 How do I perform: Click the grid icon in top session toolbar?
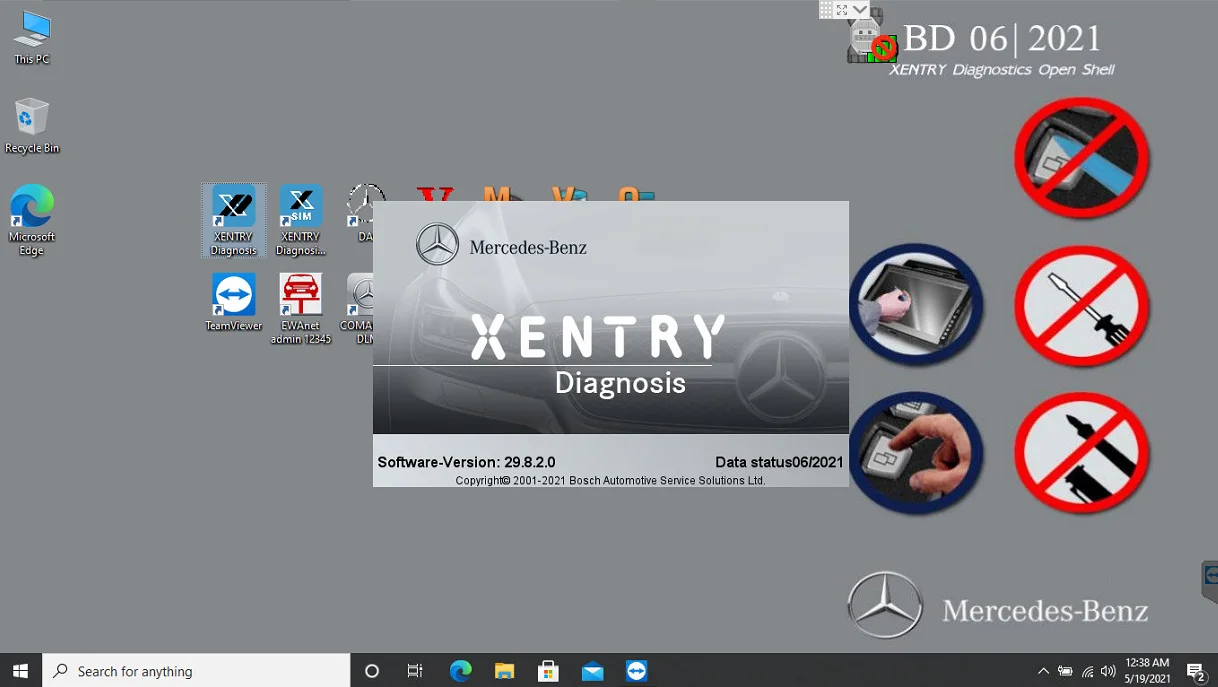[x=826, y=9]
